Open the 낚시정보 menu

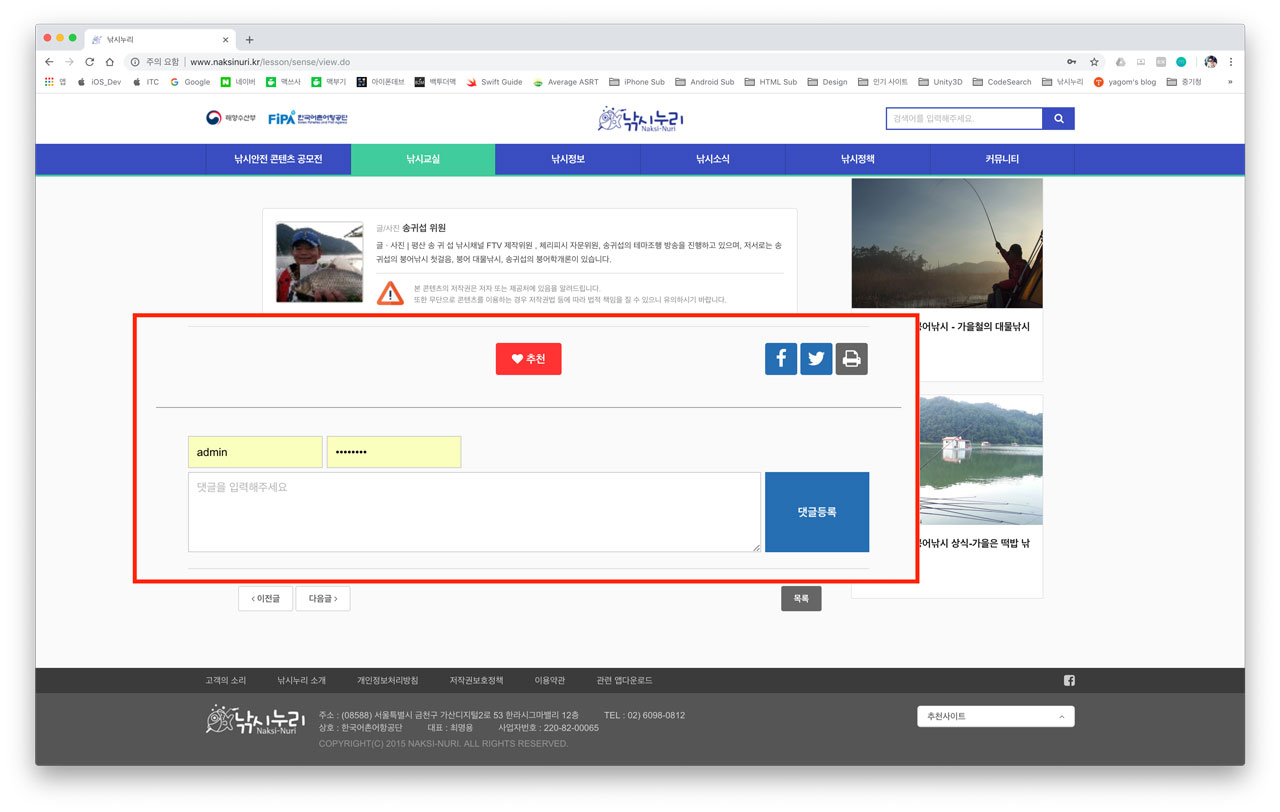[x=567, y=159]
